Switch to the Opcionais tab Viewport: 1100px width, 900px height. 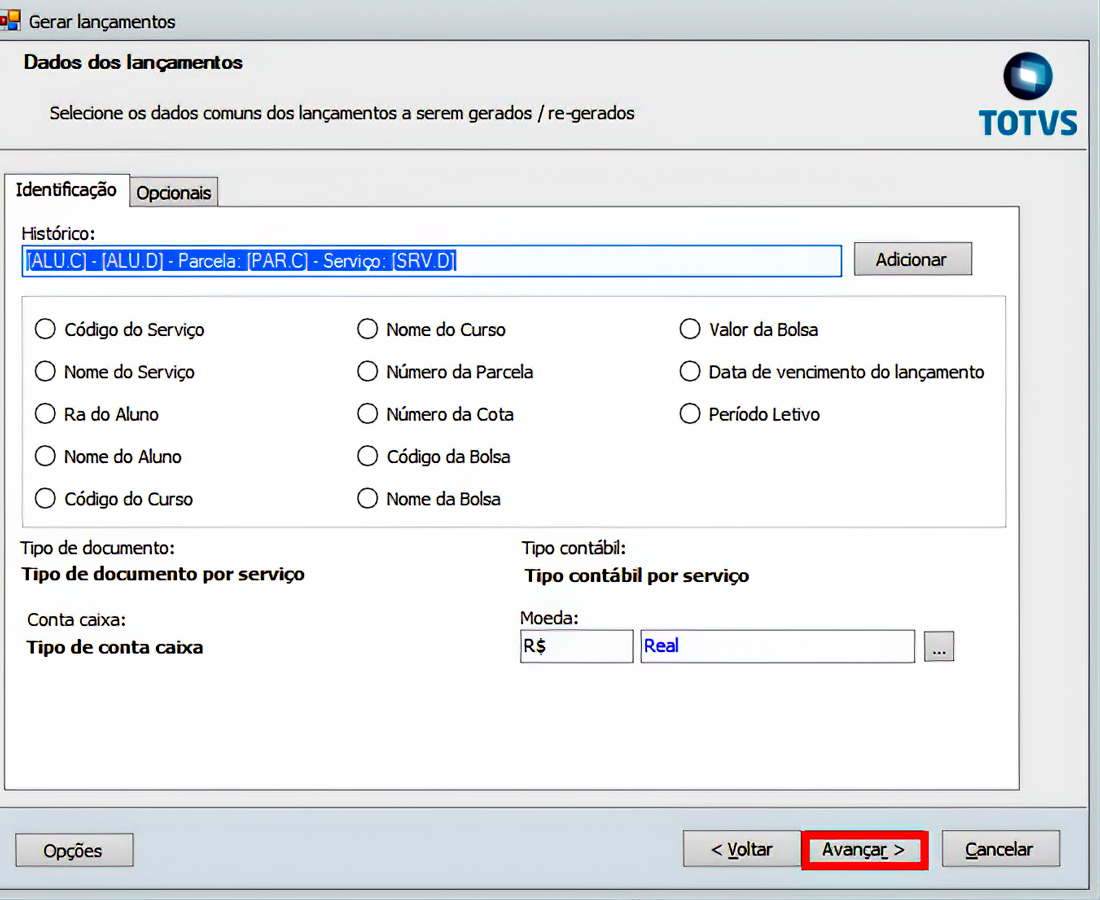point(174,193)
